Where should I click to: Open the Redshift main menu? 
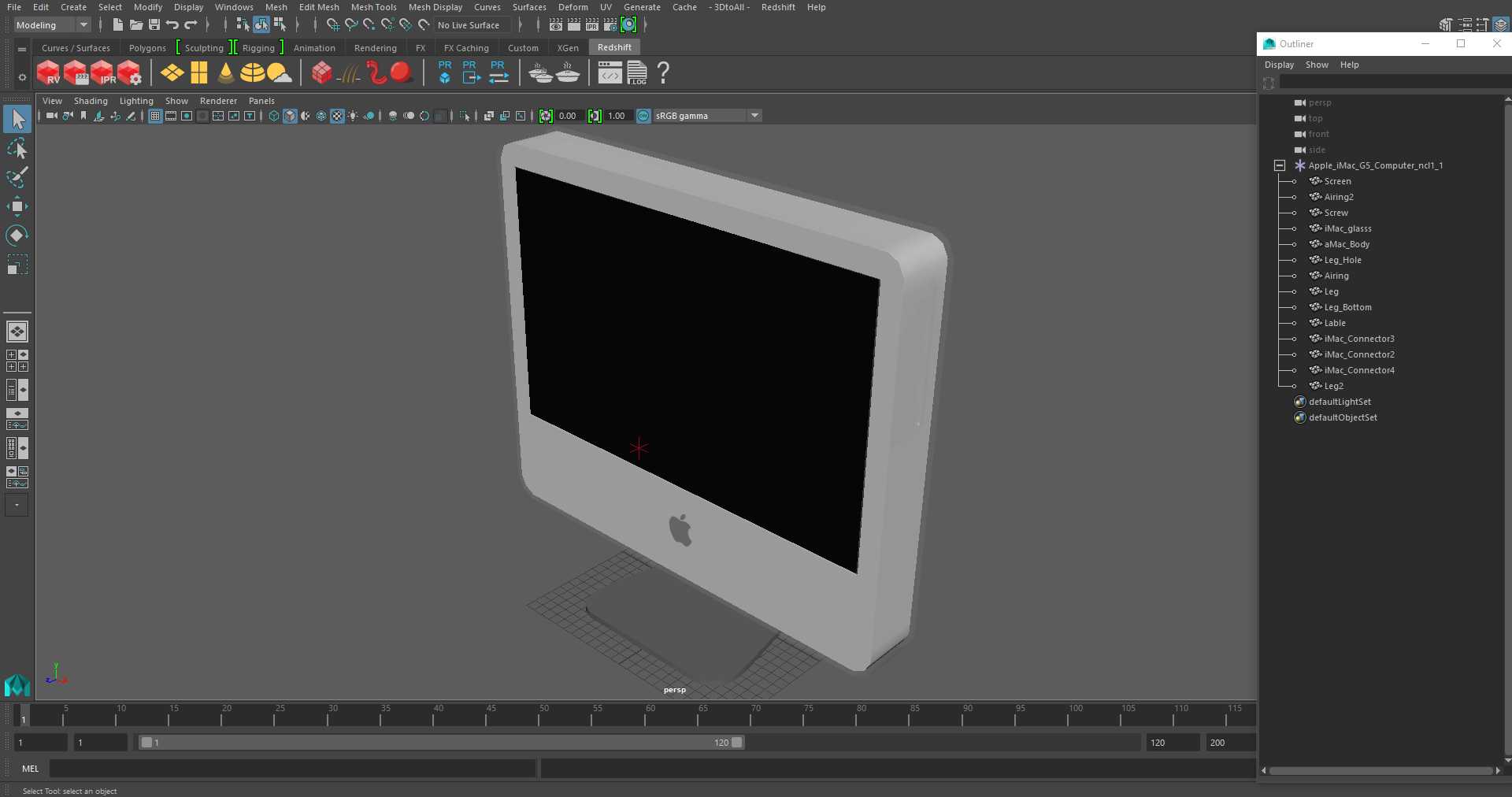(x=778, y=7)
